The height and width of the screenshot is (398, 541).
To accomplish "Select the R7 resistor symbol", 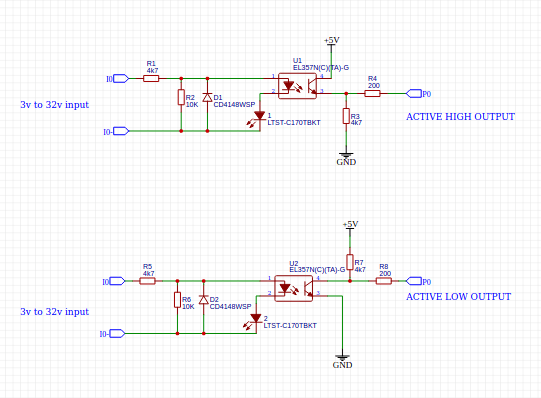I will (350, 262).
